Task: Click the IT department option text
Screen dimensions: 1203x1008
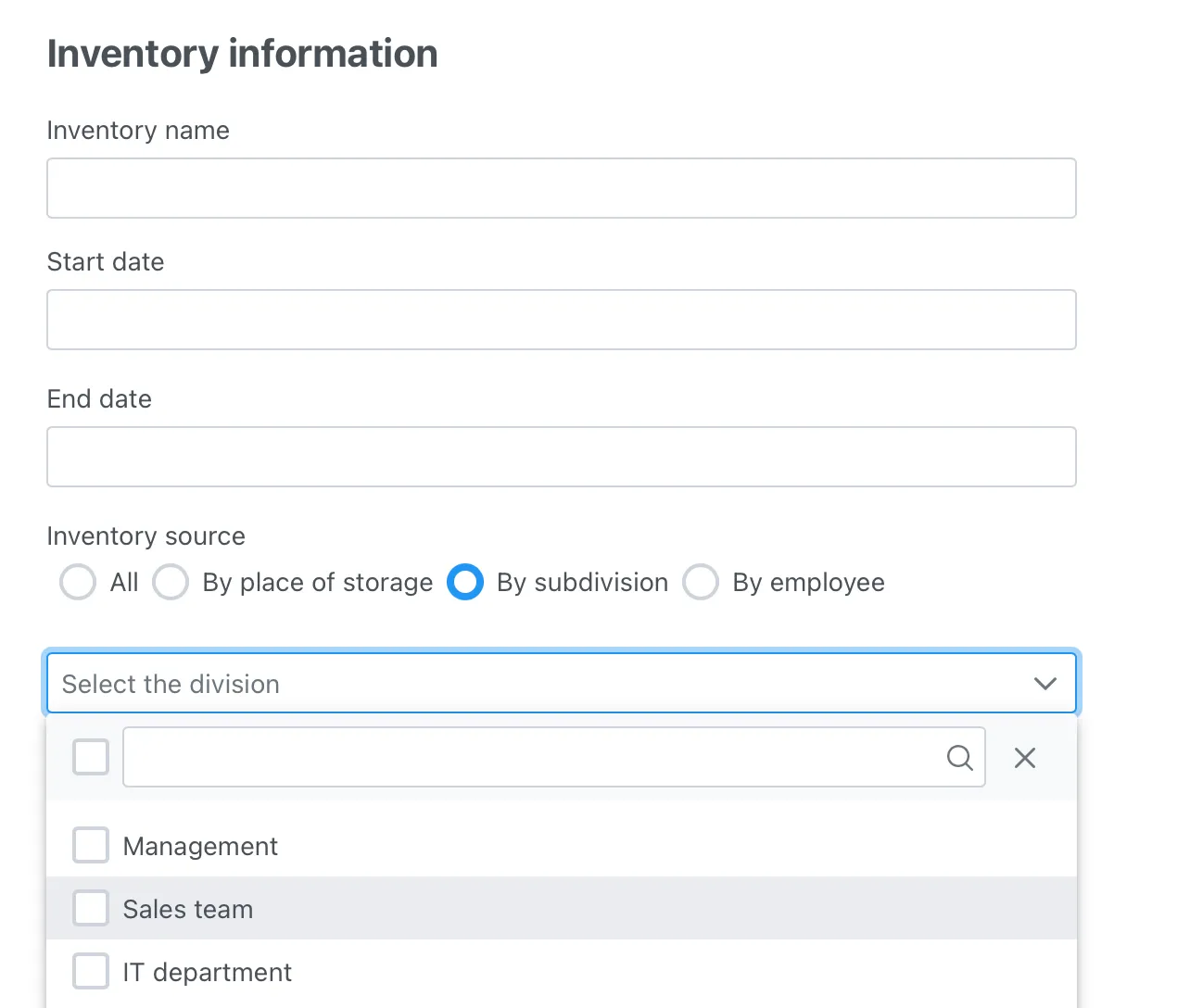Action: pyautogui.click(x=208, y=972)
